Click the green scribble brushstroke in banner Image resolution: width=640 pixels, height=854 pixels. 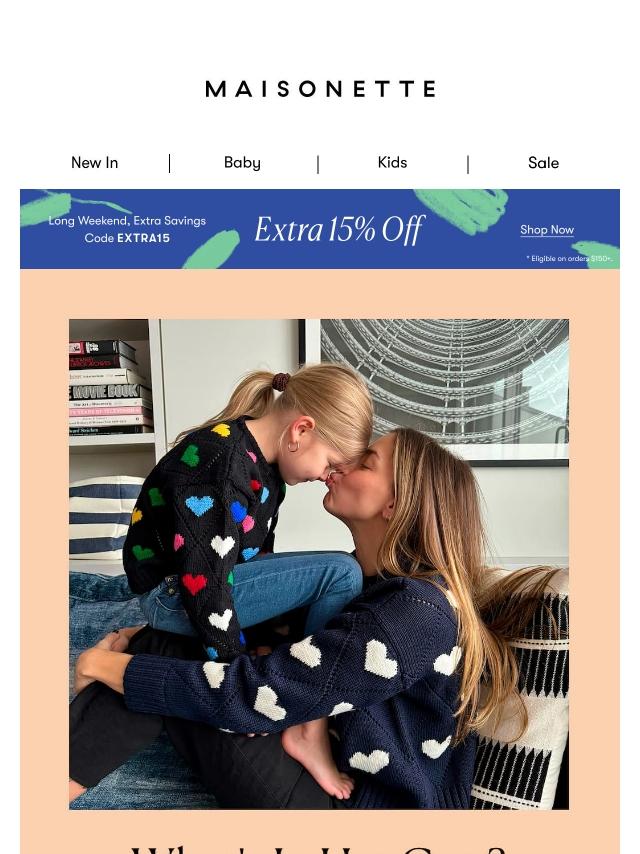coord(462,210)
